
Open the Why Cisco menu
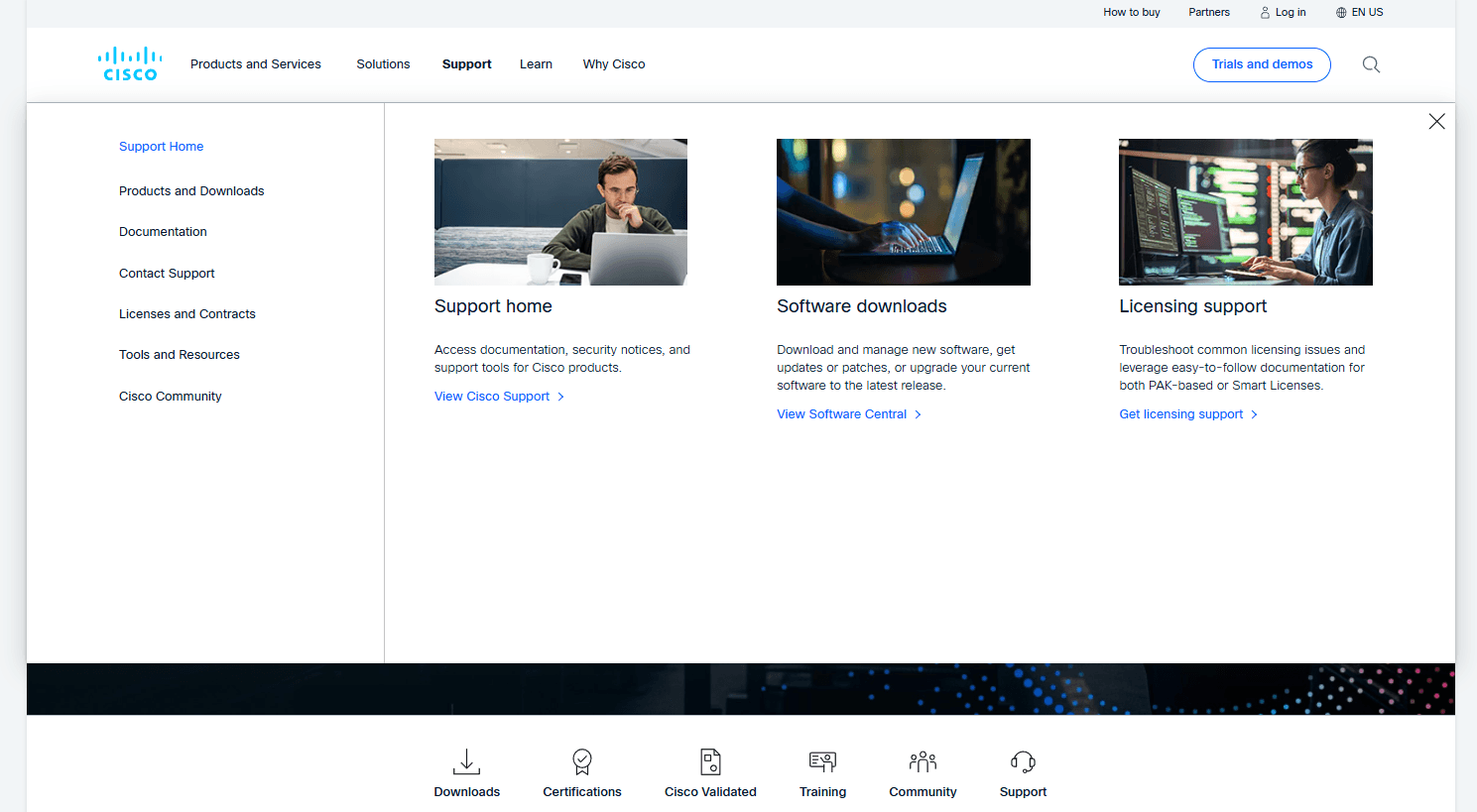[614, 64]
